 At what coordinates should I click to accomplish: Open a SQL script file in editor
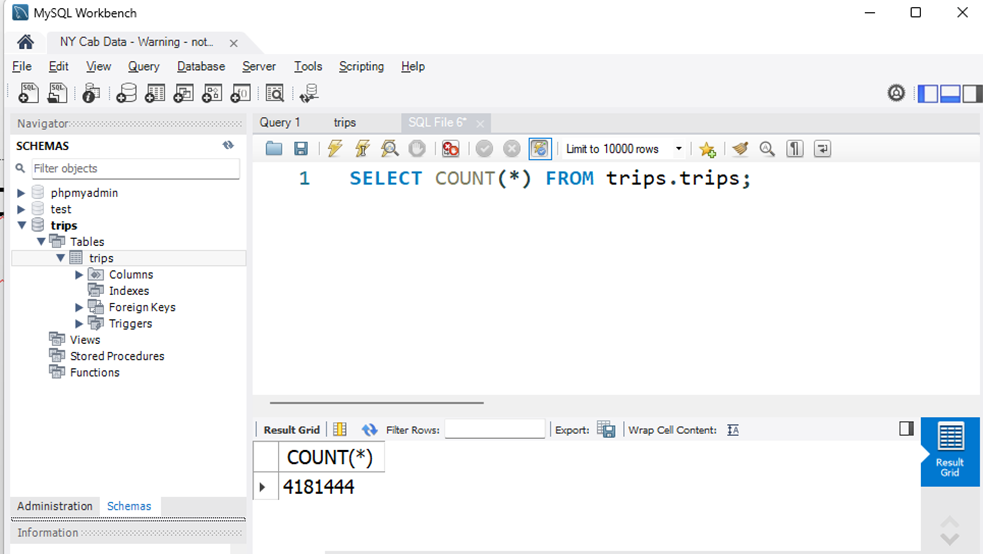tap(274, 149)
